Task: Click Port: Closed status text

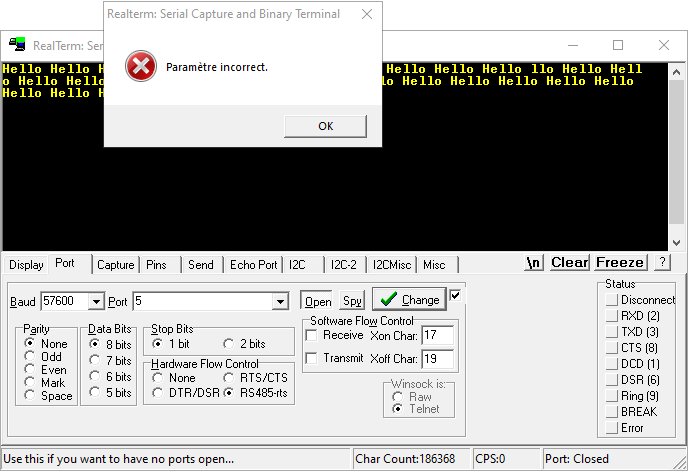Action: coord(577,459)
